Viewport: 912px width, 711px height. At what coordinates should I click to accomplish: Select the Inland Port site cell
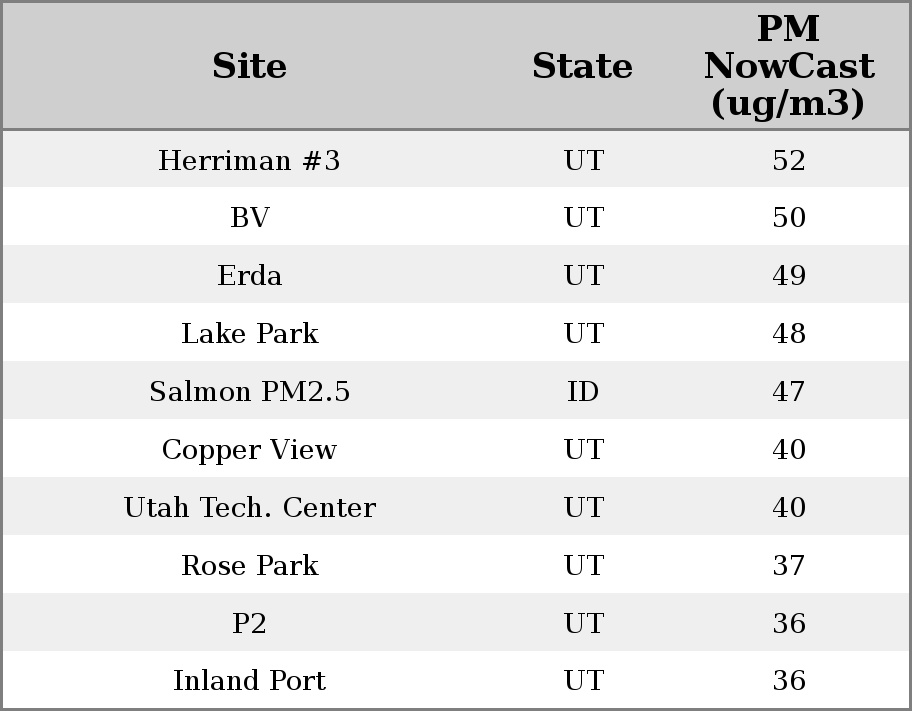[249, 680]
